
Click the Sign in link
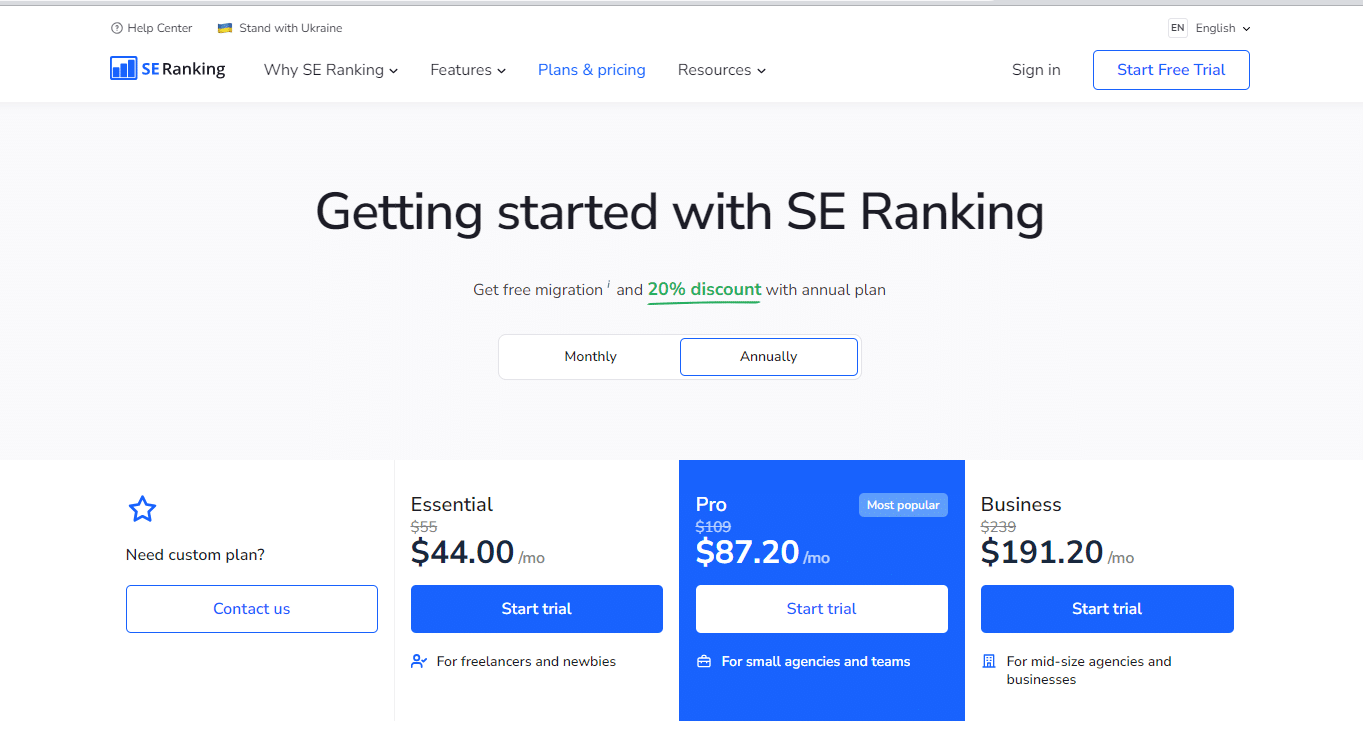1036,70
